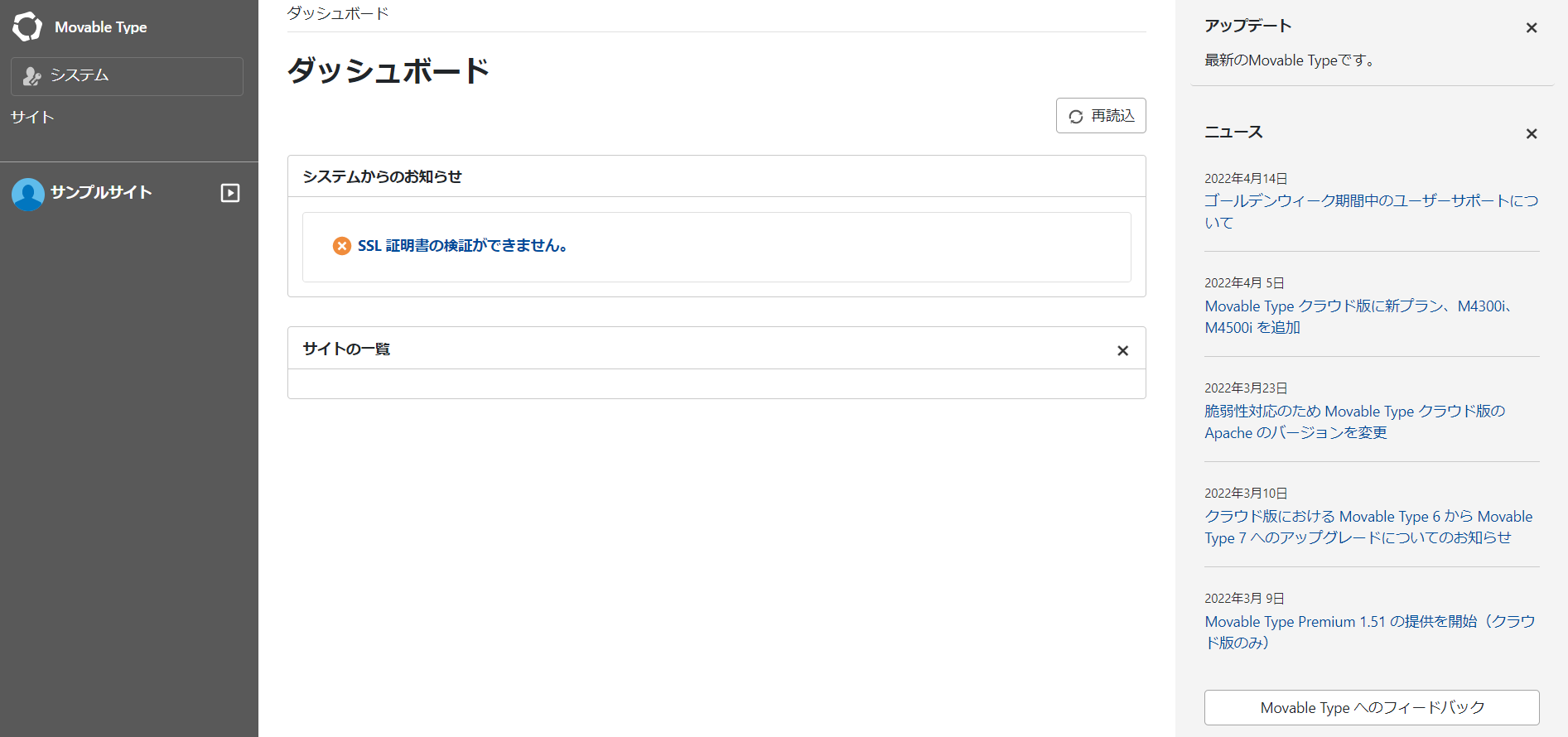Click ダッシュボード breadcrumb text

(x=338, y=13)
